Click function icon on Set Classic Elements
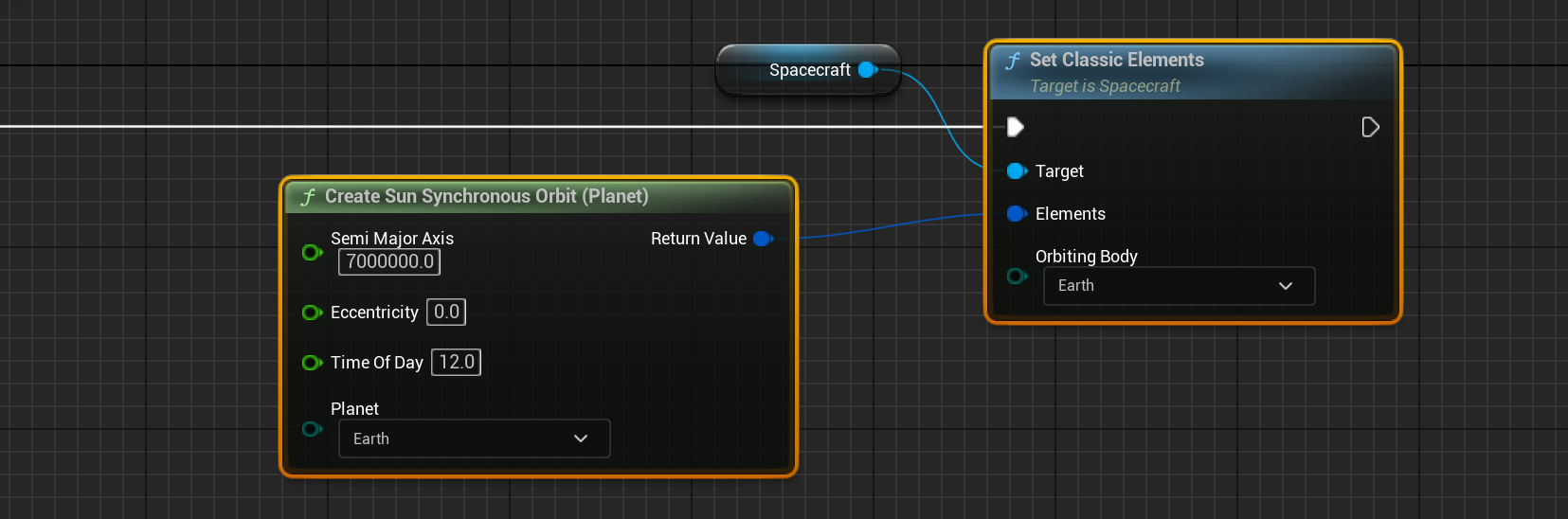This screenshot has width=1568, height=519. click(x=1013, y=62)
